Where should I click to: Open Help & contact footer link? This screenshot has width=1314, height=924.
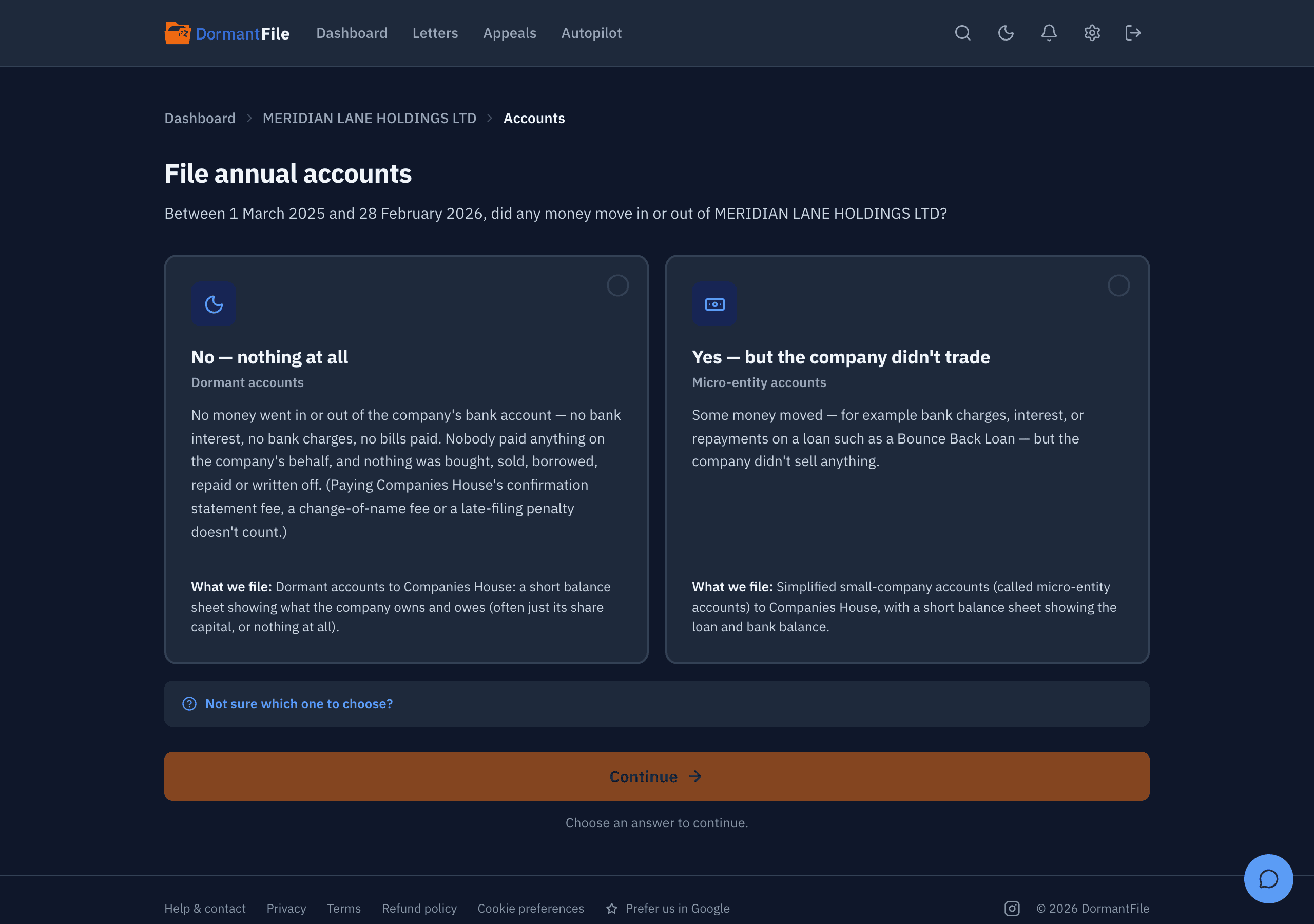(205, 909)
